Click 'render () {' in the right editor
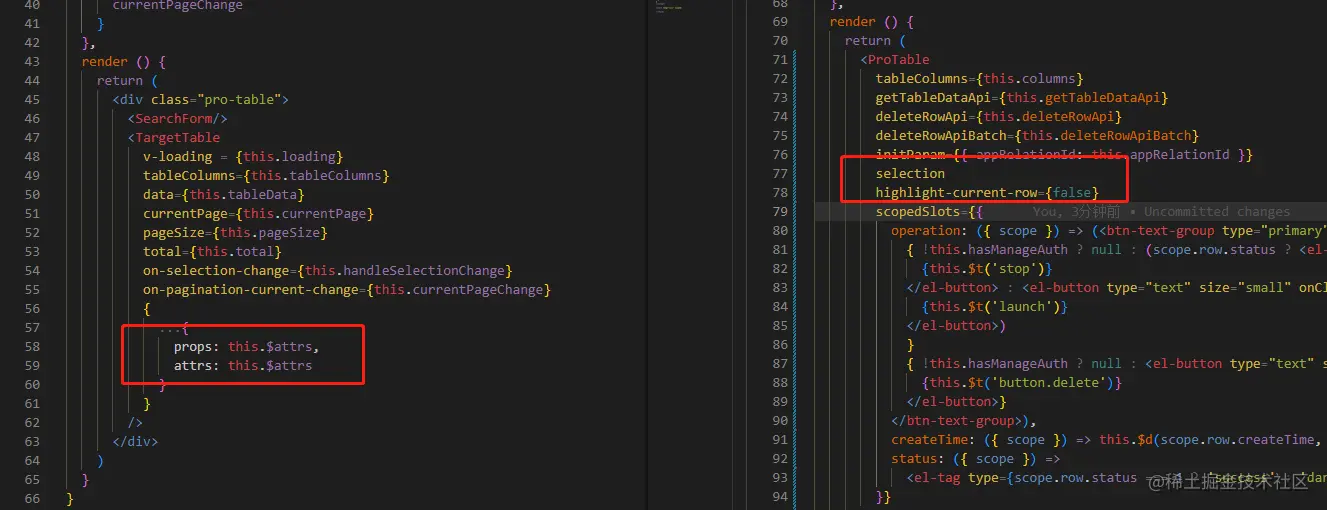Screen dimensions: 1327x510 click(x=872, y=22)
